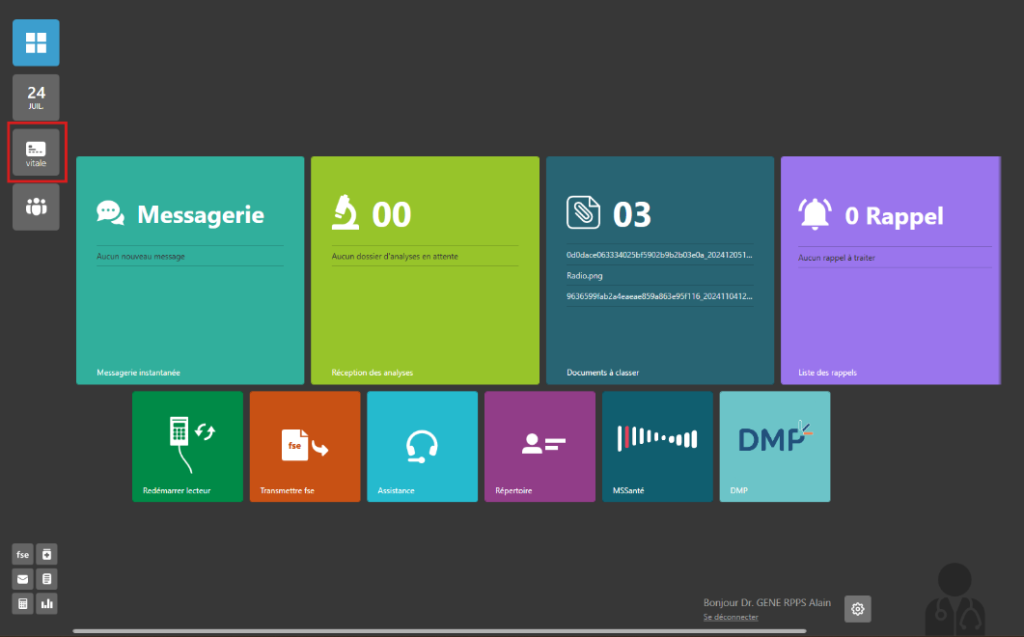Open the bar chart statistics icon
The width and height of the screenshot is (1024, 637).
(47, 603)
